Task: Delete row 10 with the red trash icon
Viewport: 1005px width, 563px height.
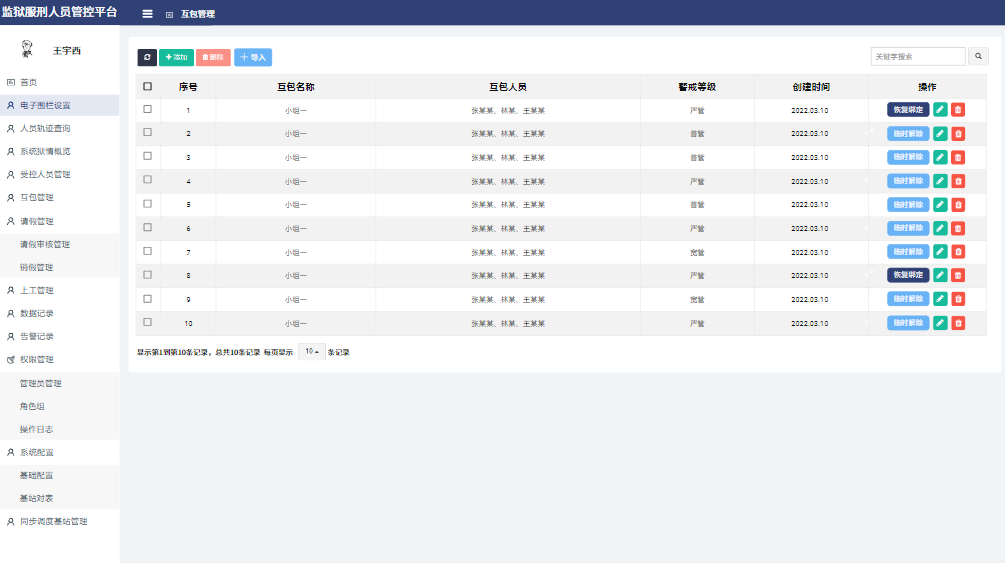Action: click(958, 323)
